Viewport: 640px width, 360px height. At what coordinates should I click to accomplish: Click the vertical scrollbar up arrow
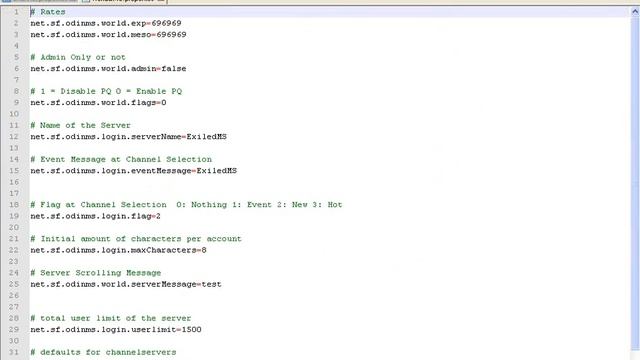[635, 12]
